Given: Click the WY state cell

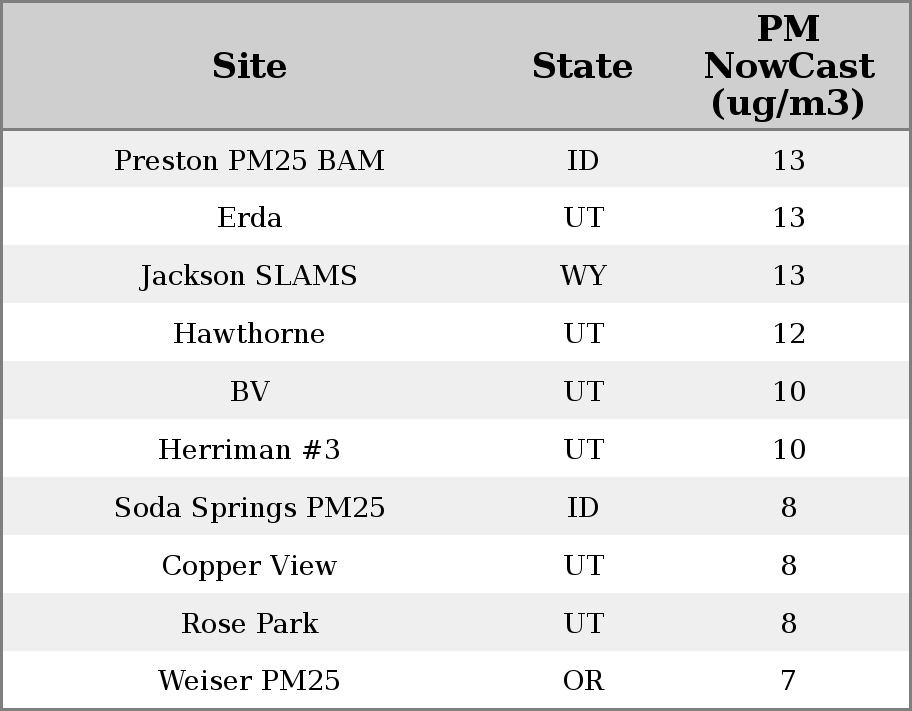Looking at the screenshot, I should click(x=583, y=276).
